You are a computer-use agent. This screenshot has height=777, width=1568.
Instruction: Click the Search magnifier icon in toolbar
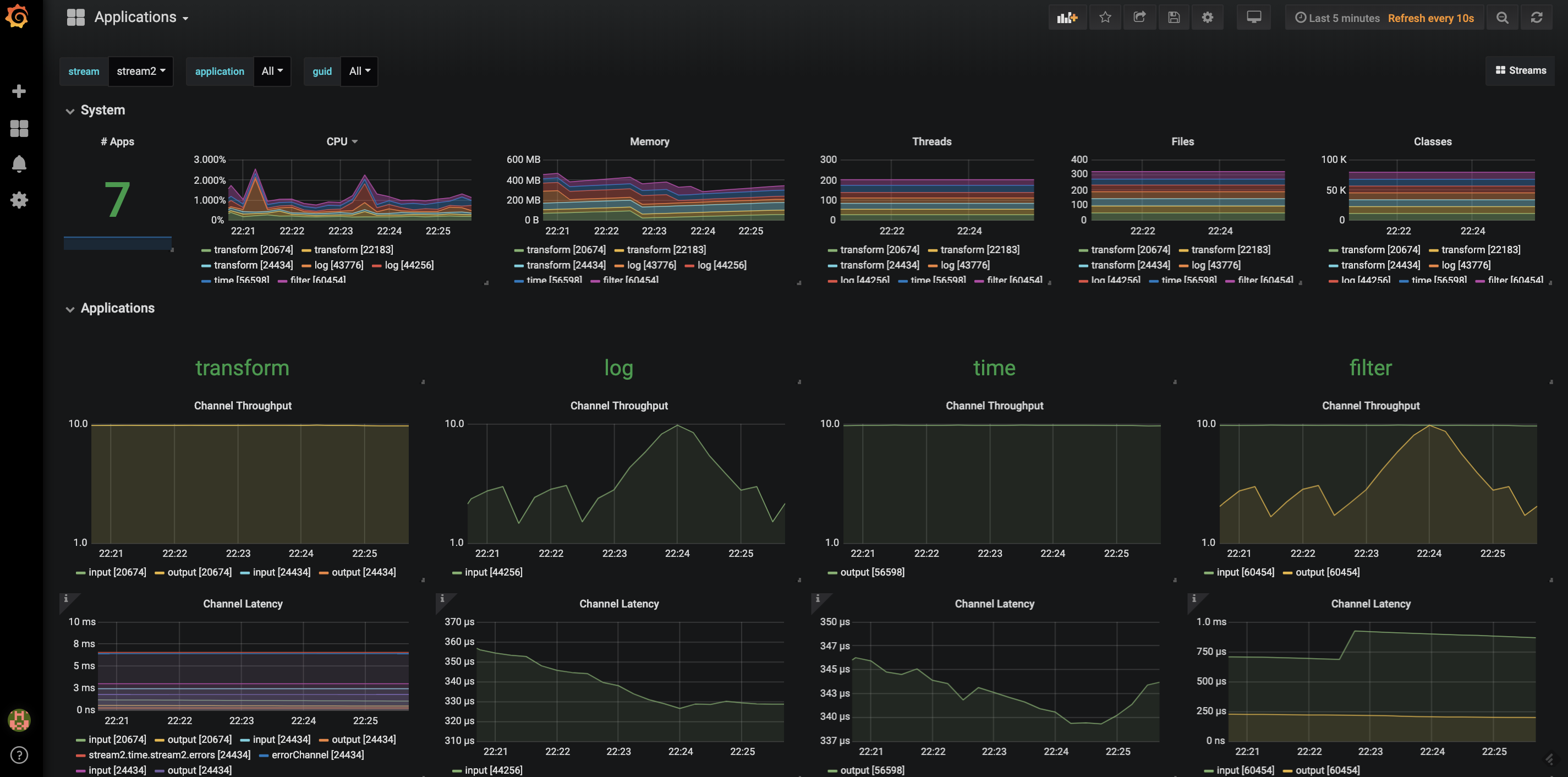click(x=1503, y=17)
